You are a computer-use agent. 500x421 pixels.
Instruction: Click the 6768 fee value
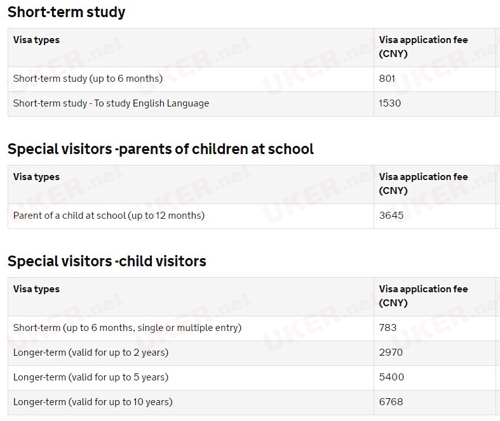point(391,402)
